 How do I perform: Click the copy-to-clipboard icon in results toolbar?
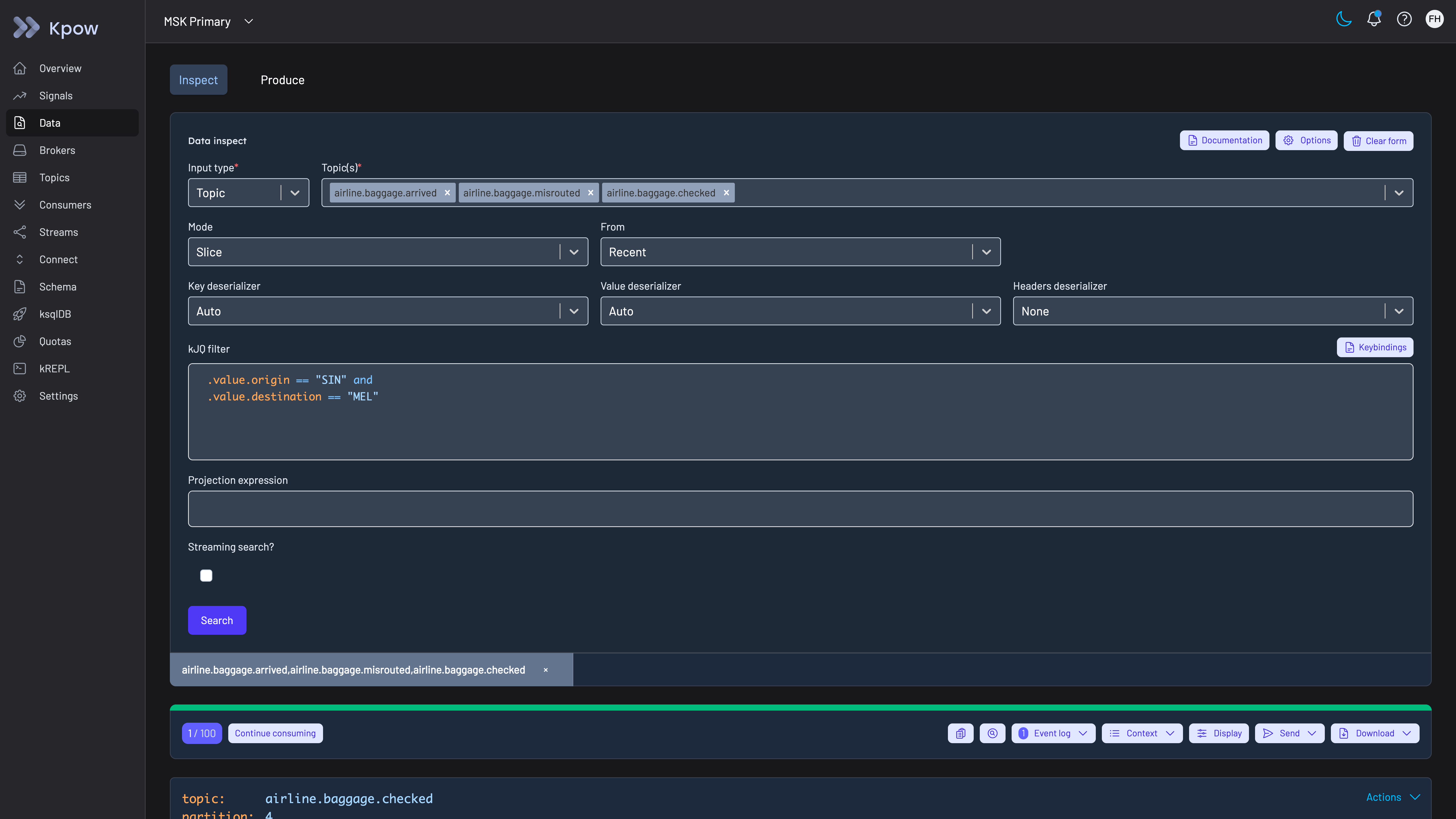click(x=960, y=733)
